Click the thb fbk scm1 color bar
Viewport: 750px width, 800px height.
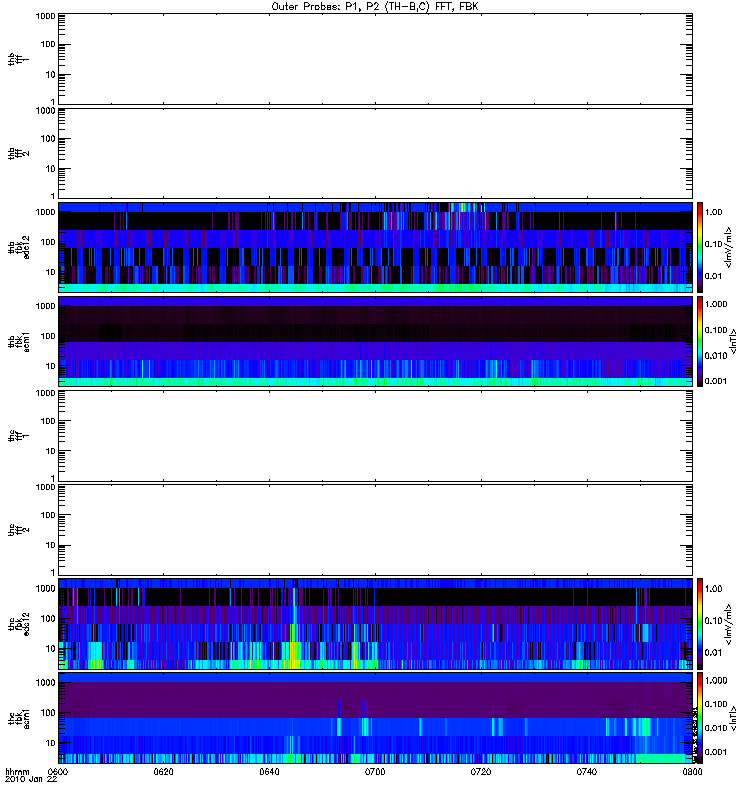point(700,342)
